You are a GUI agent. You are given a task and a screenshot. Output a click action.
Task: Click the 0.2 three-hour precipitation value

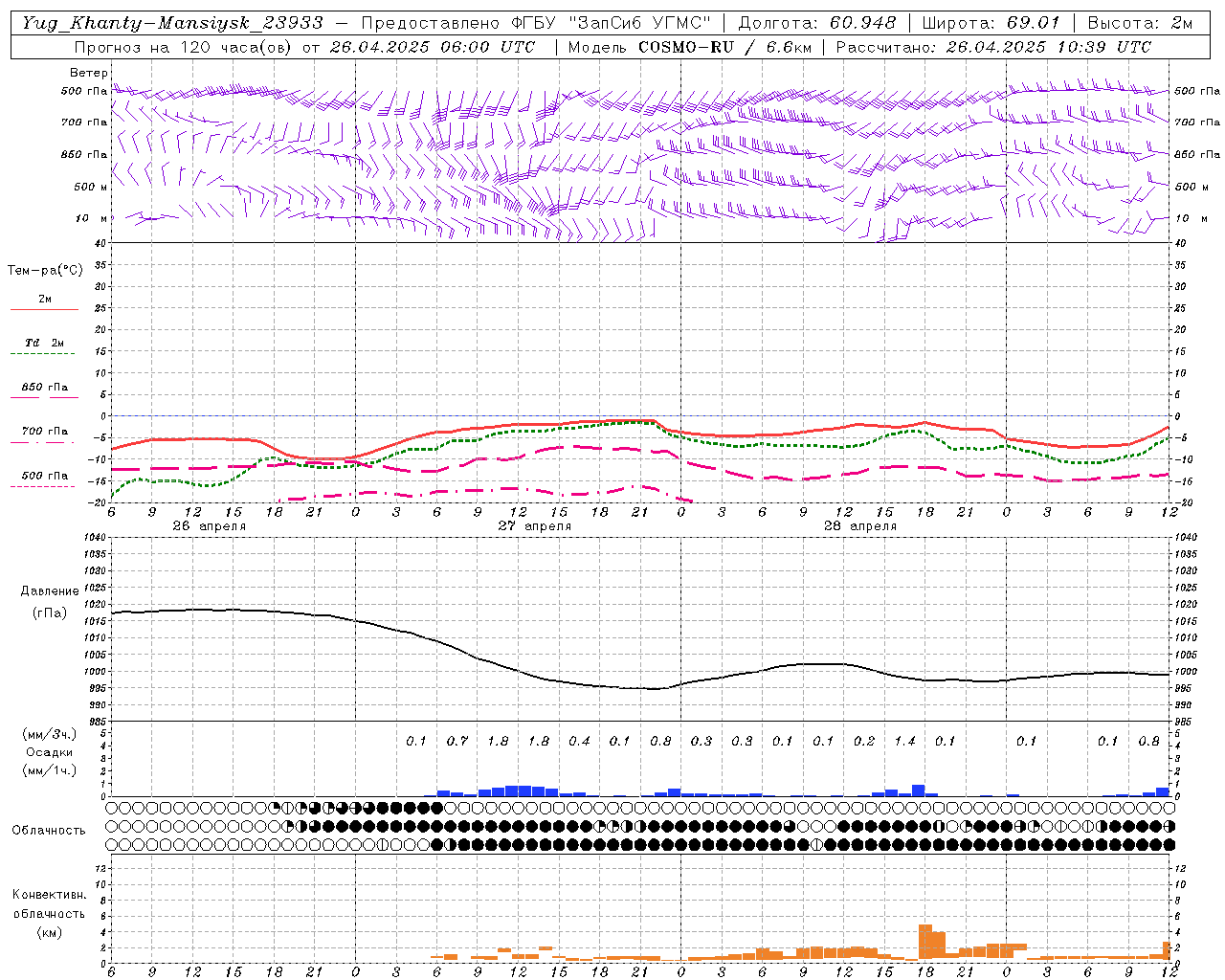pyautogui.click(x=864, y=741)
